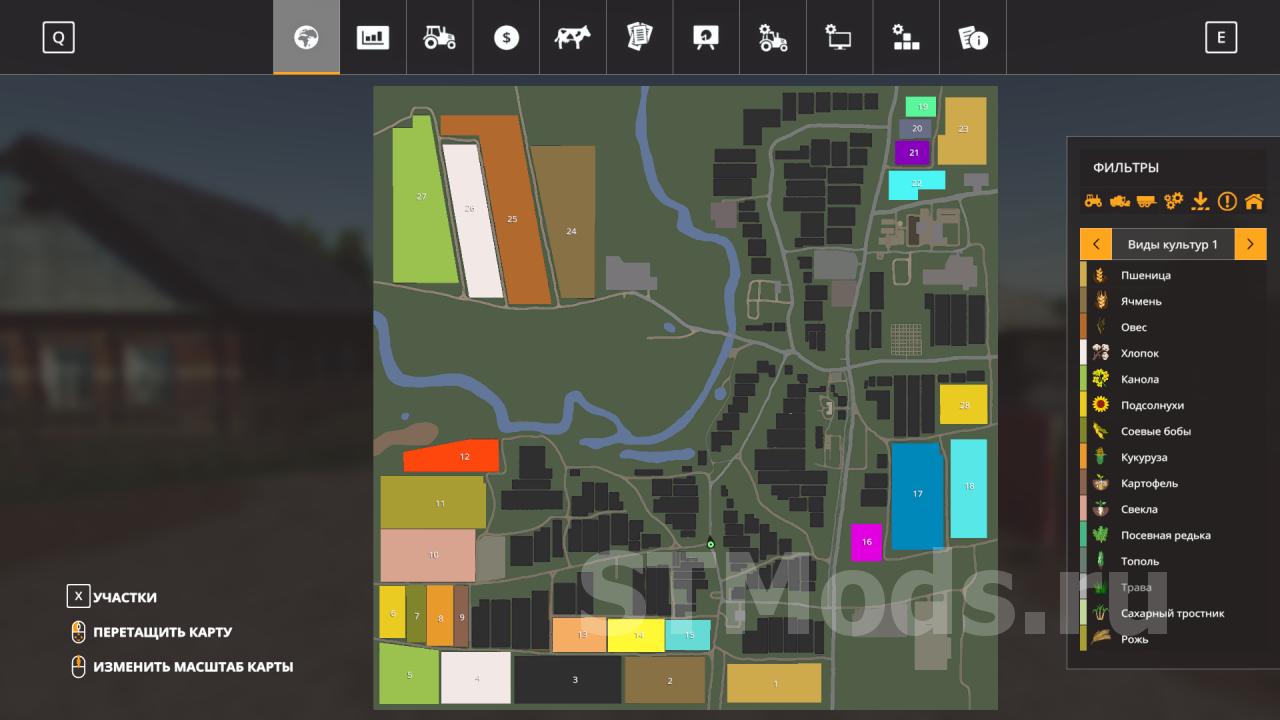This screenshot has width=1280, height=720.
Task: Toggle Овес crop visibility
Action: [1173, 327]
